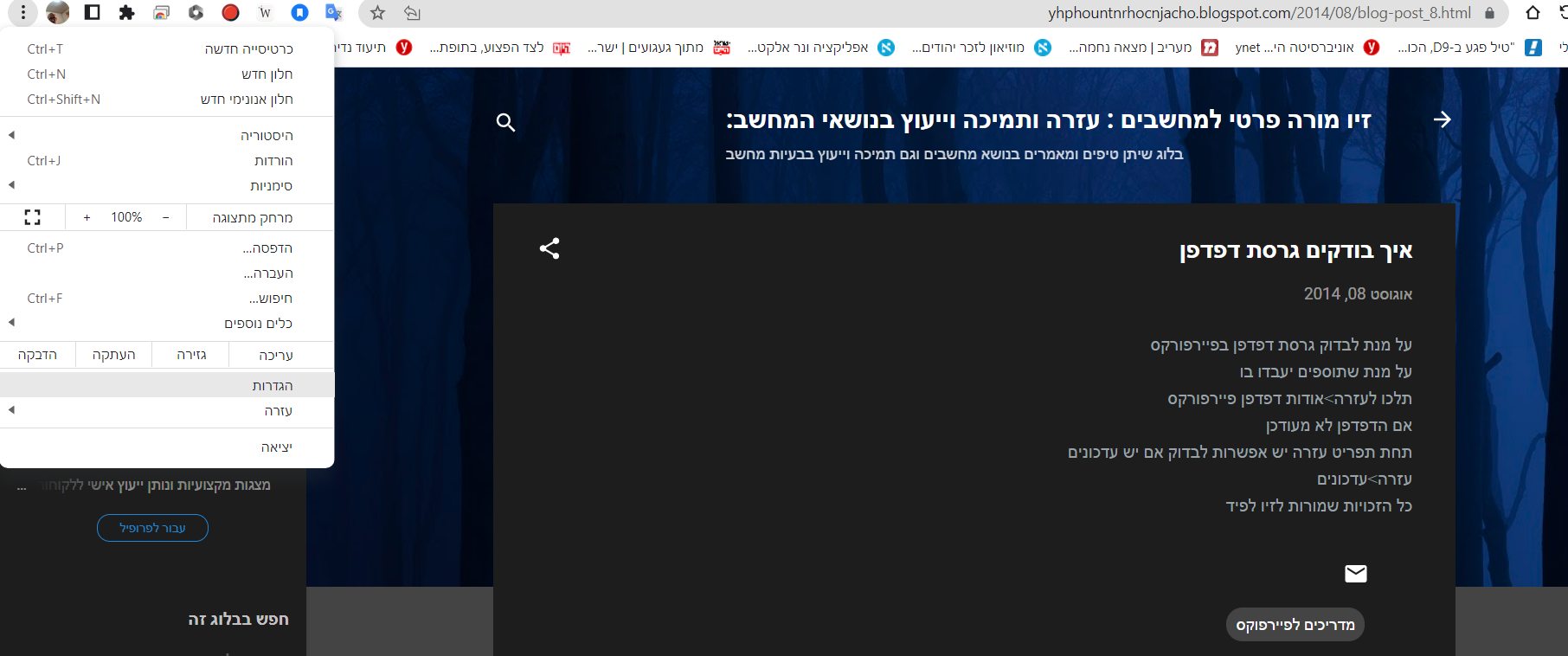The height and width of the screenshot is (656, 1568).
Task: Open the blog search magnifier icon
Action: pos(506,123)
